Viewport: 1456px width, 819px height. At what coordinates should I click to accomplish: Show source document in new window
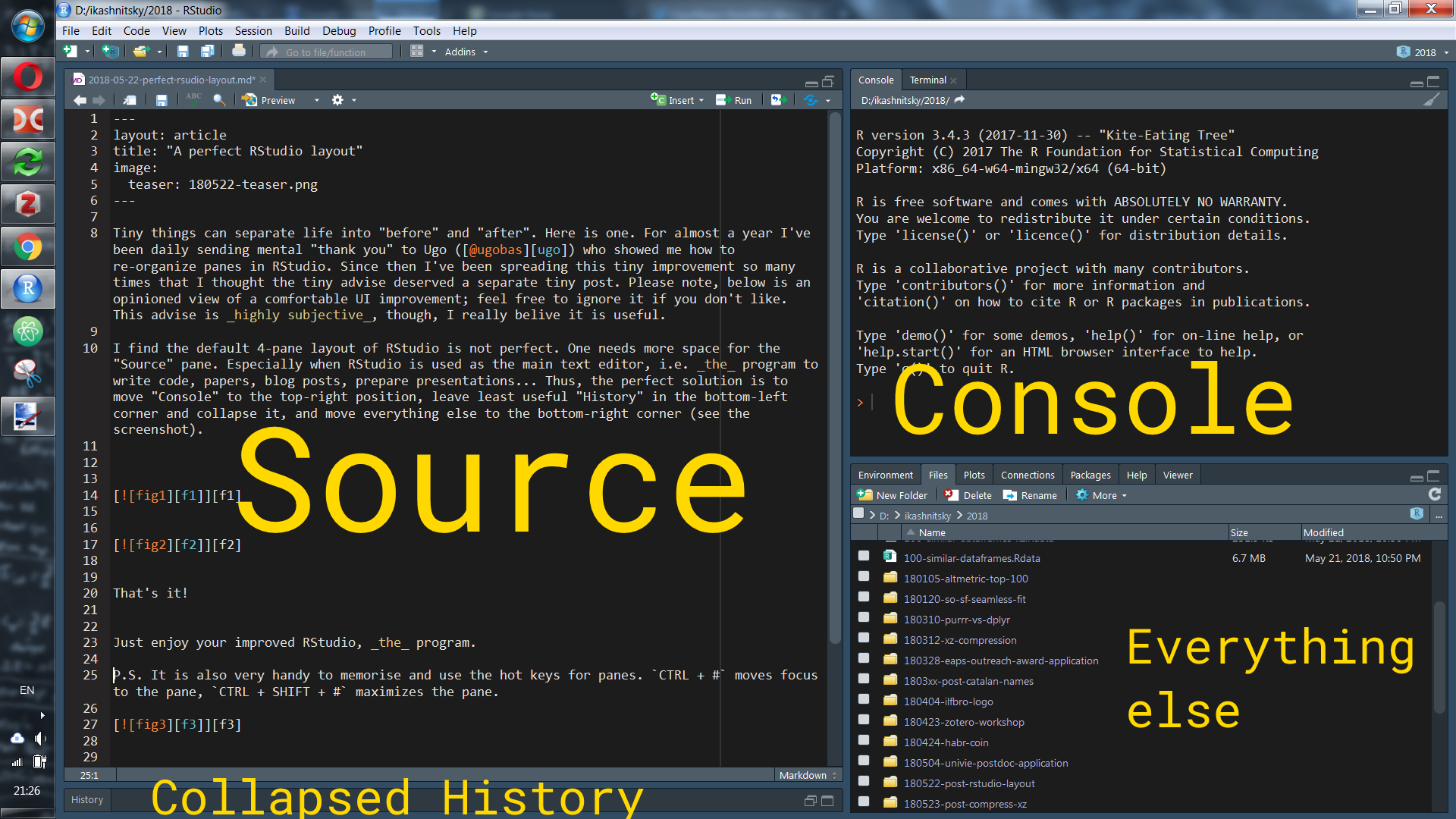[130, 100]
